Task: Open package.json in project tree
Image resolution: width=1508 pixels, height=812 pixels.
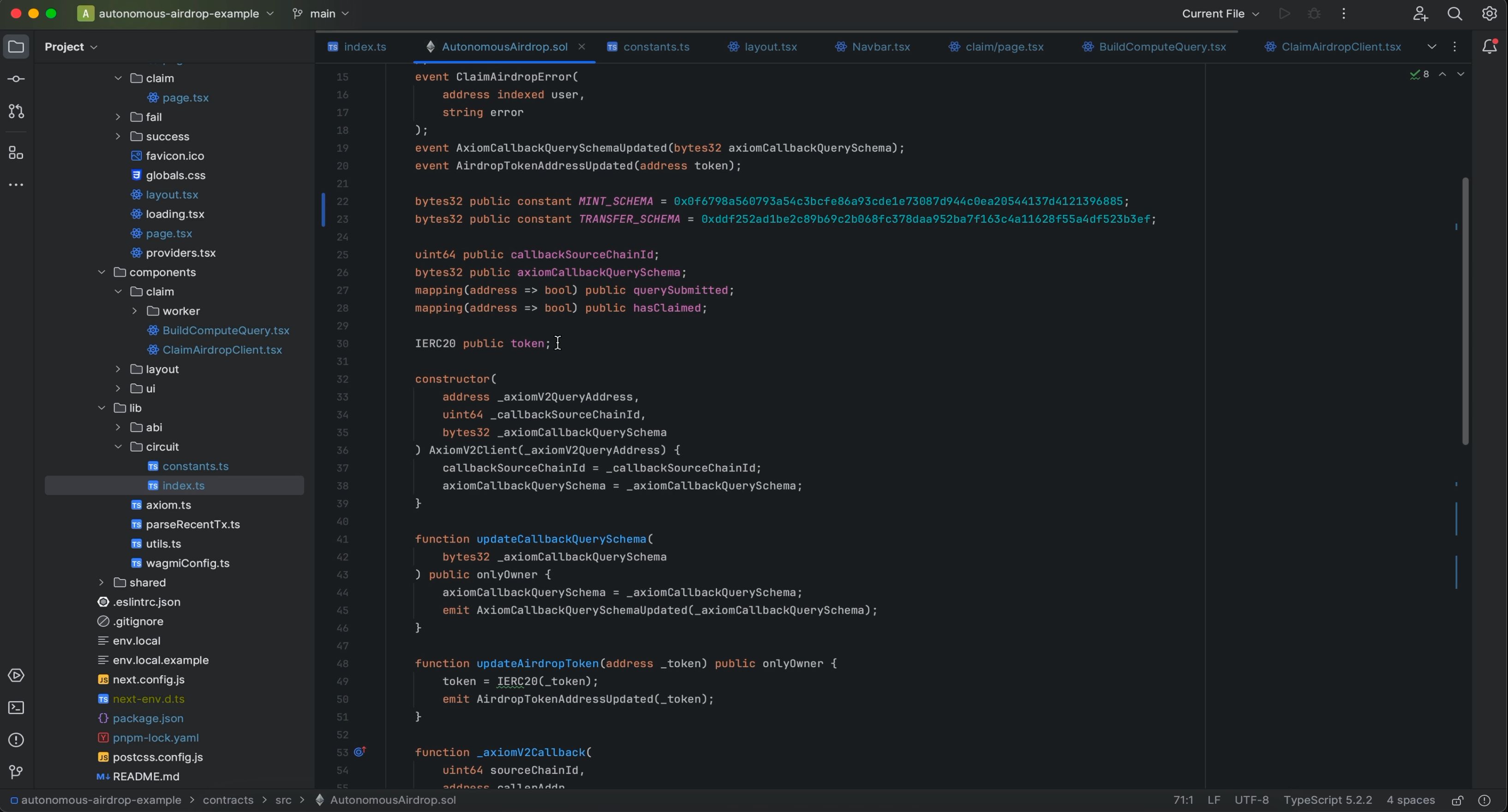Action: pyautogui.click(x=148, y=718)
